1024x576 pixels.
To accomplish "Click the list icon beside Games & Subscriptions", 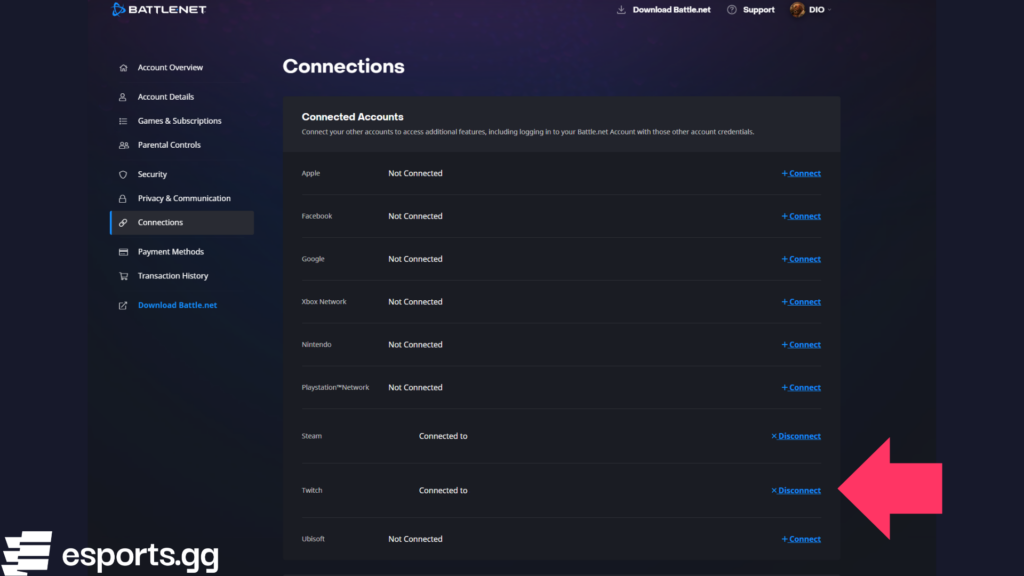I will [x=121, y=120].
